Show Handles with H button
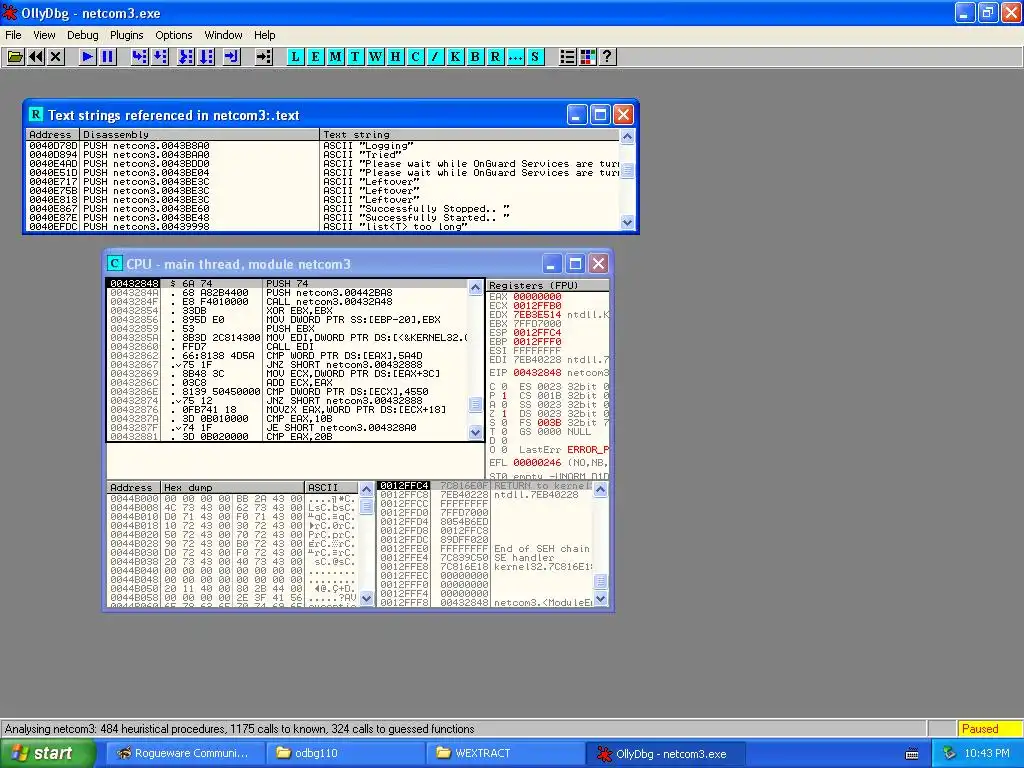The height and width of the screenshot is (768, 1024). (x=395, y=57)
